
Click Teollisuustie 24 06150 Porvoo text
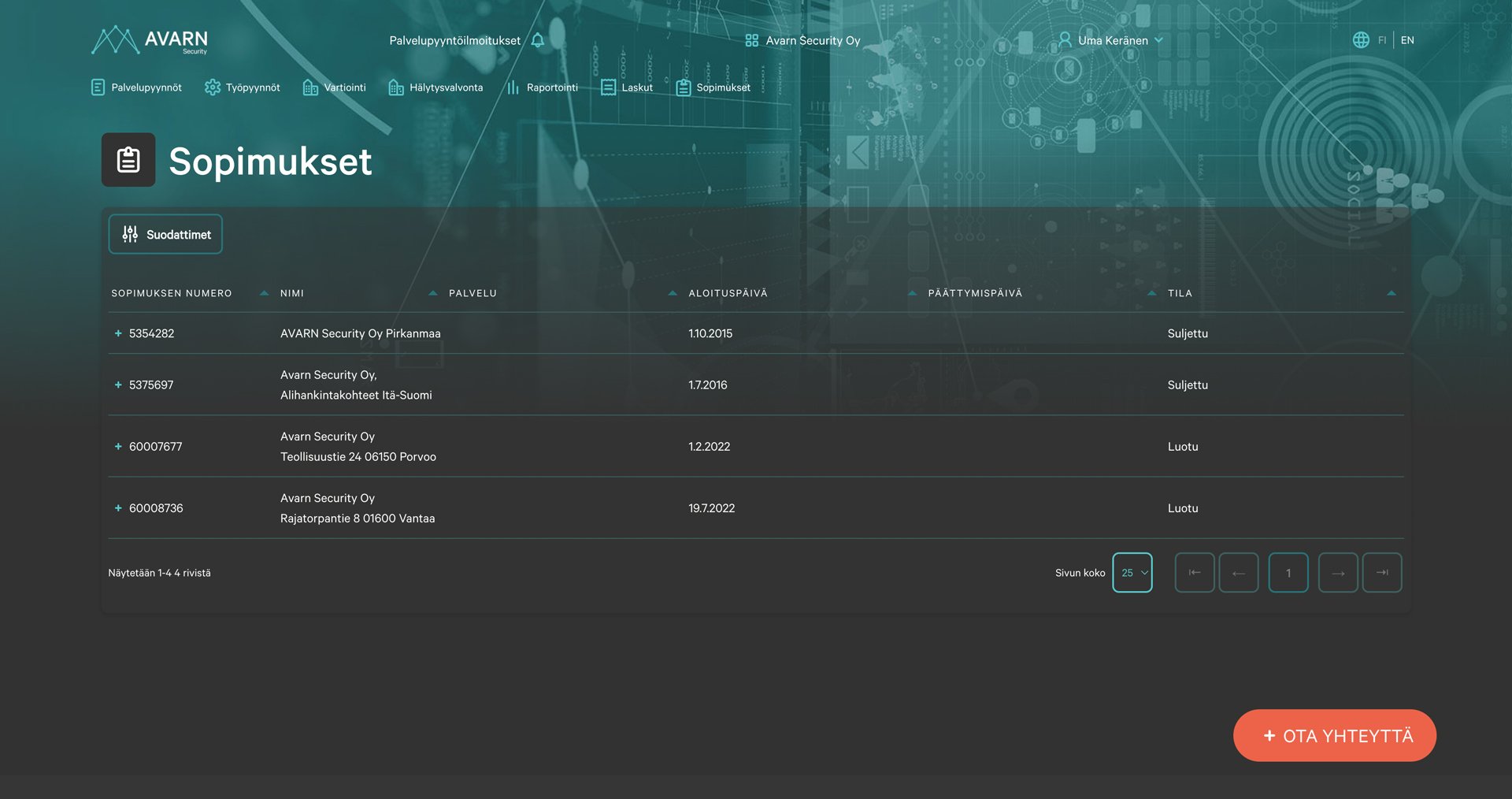(358, 456)
